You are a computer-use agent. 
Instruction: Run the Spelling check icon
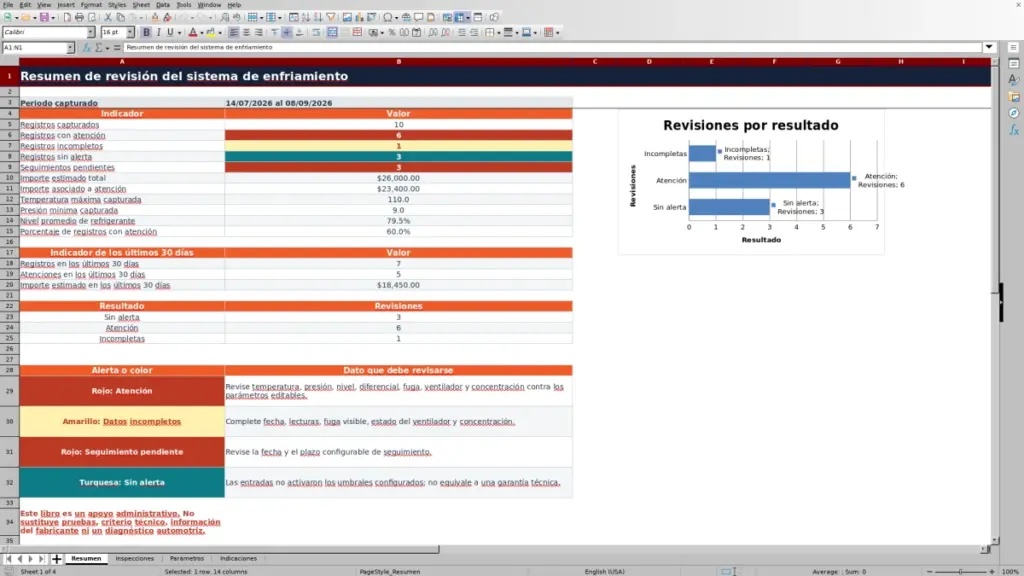[236, 18]
